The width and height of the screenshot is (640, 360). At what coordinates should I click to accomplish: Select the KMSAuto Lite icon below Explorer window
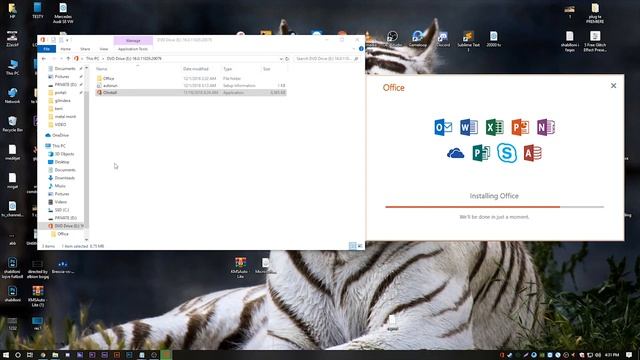point(240,268)
